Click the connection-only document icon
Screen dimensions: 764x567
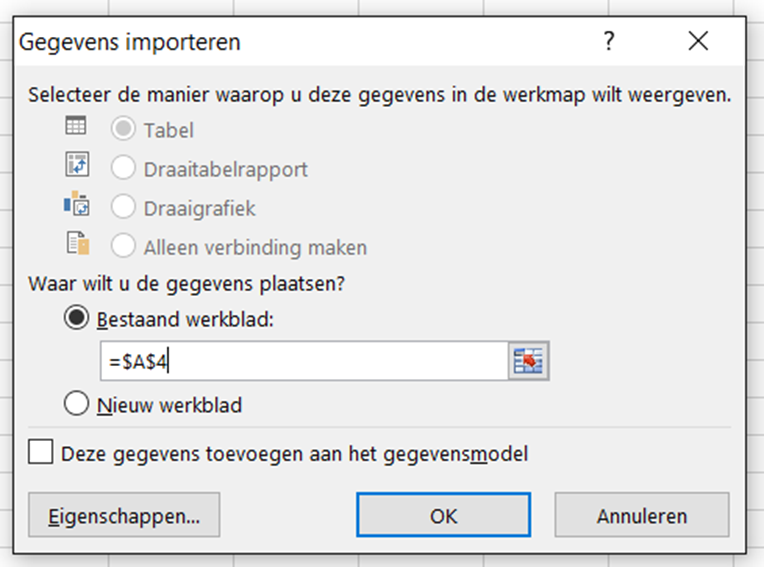coord(78,243)
